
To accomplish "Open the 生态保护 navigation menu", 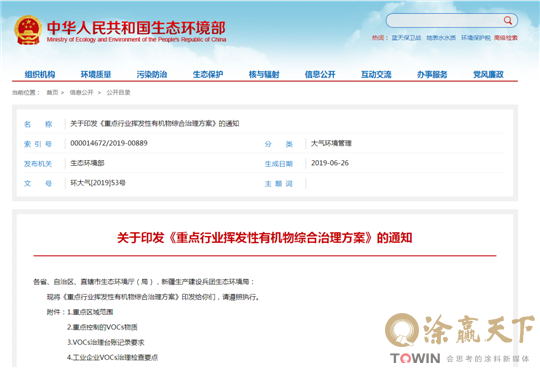I will coord(208,74).
